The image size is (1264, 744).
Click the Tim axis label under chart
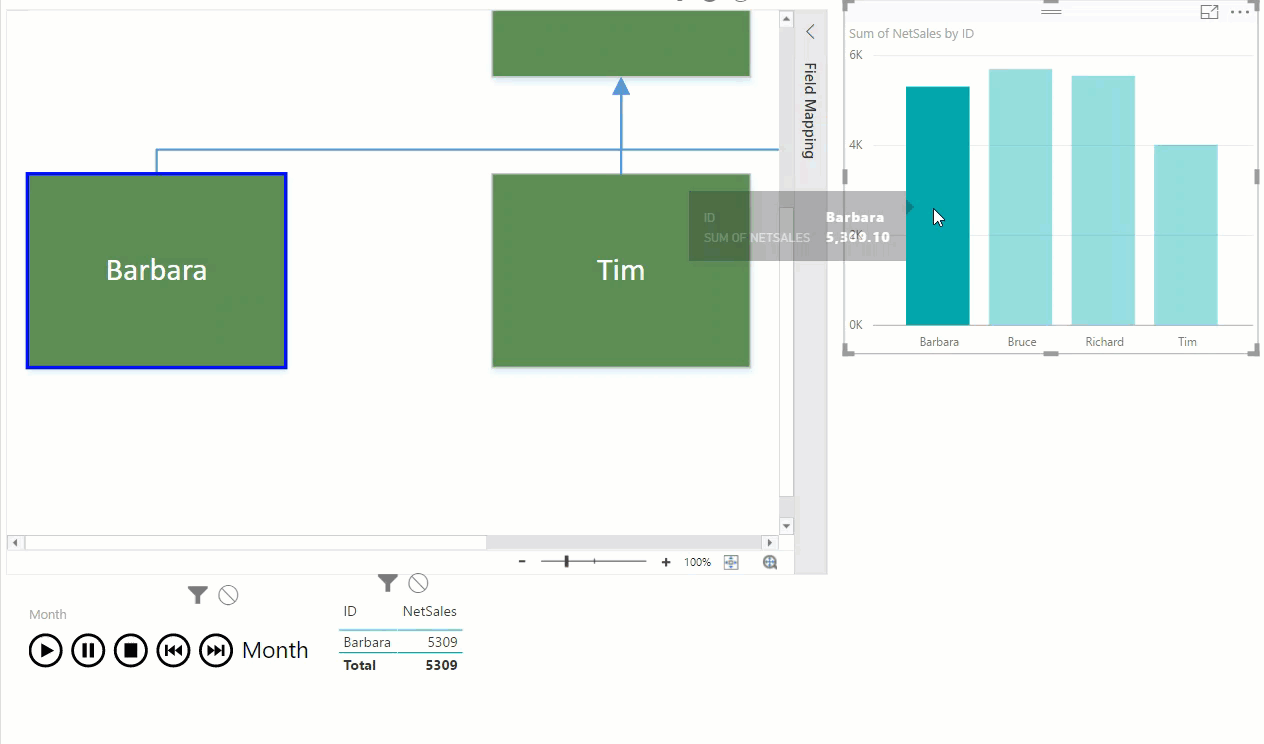(1187, 341)
